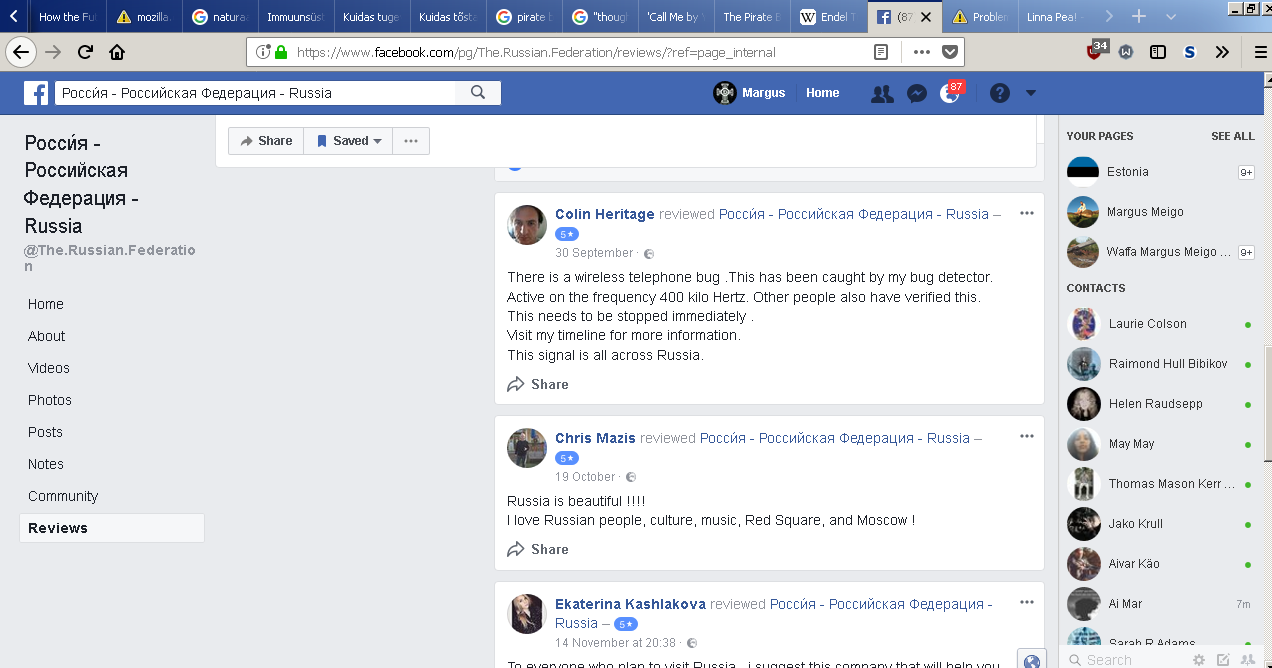Click the 30 September review date
This screenshot has width=1272, height=668.
(594, 253)
